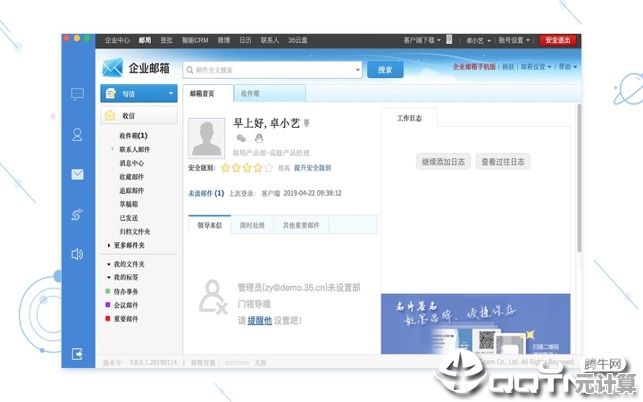Click the user profile avatar picture

pyautogui.click(x=207, y=137)
